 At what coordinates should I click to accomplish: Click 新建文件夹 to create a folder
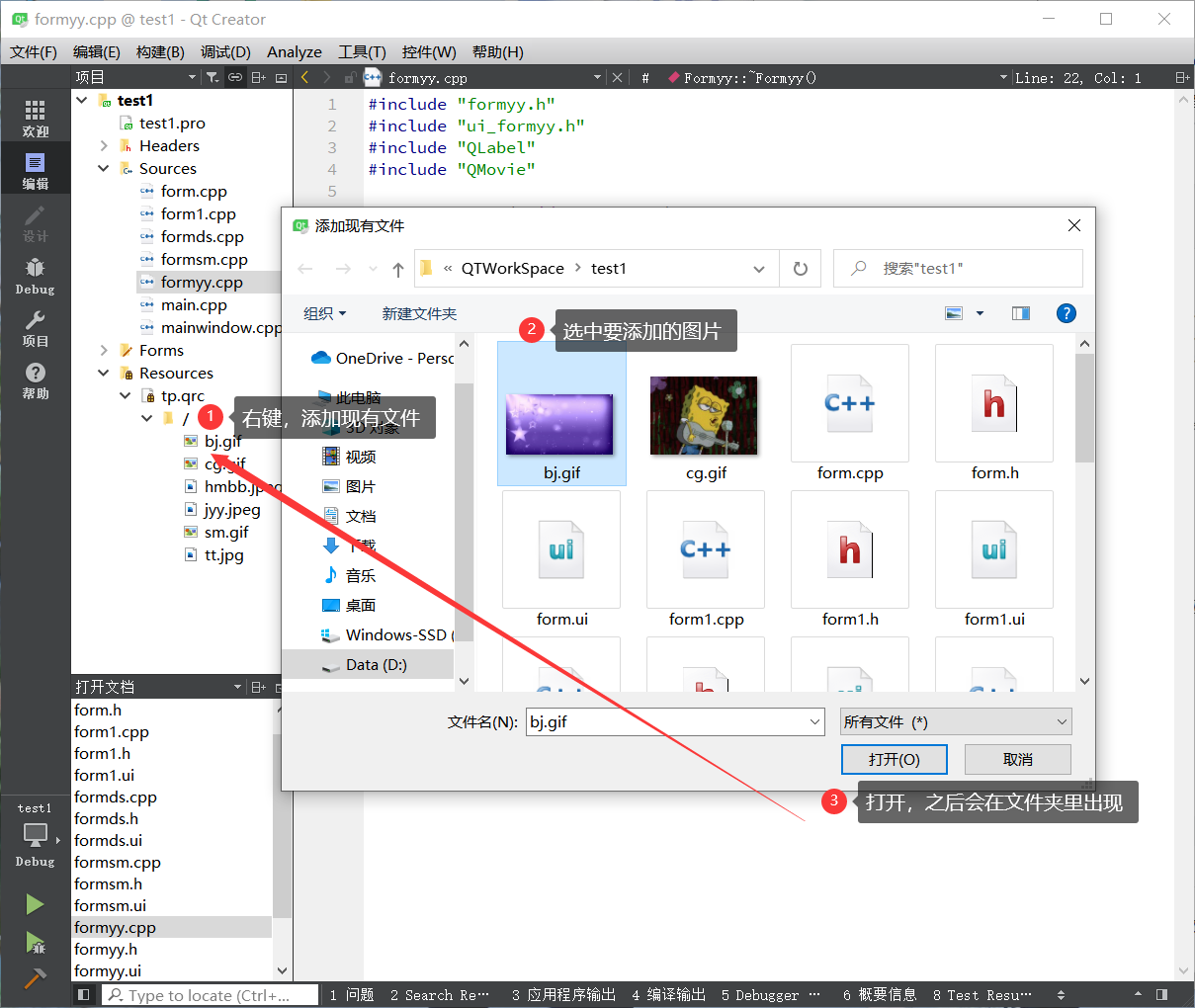418,313
